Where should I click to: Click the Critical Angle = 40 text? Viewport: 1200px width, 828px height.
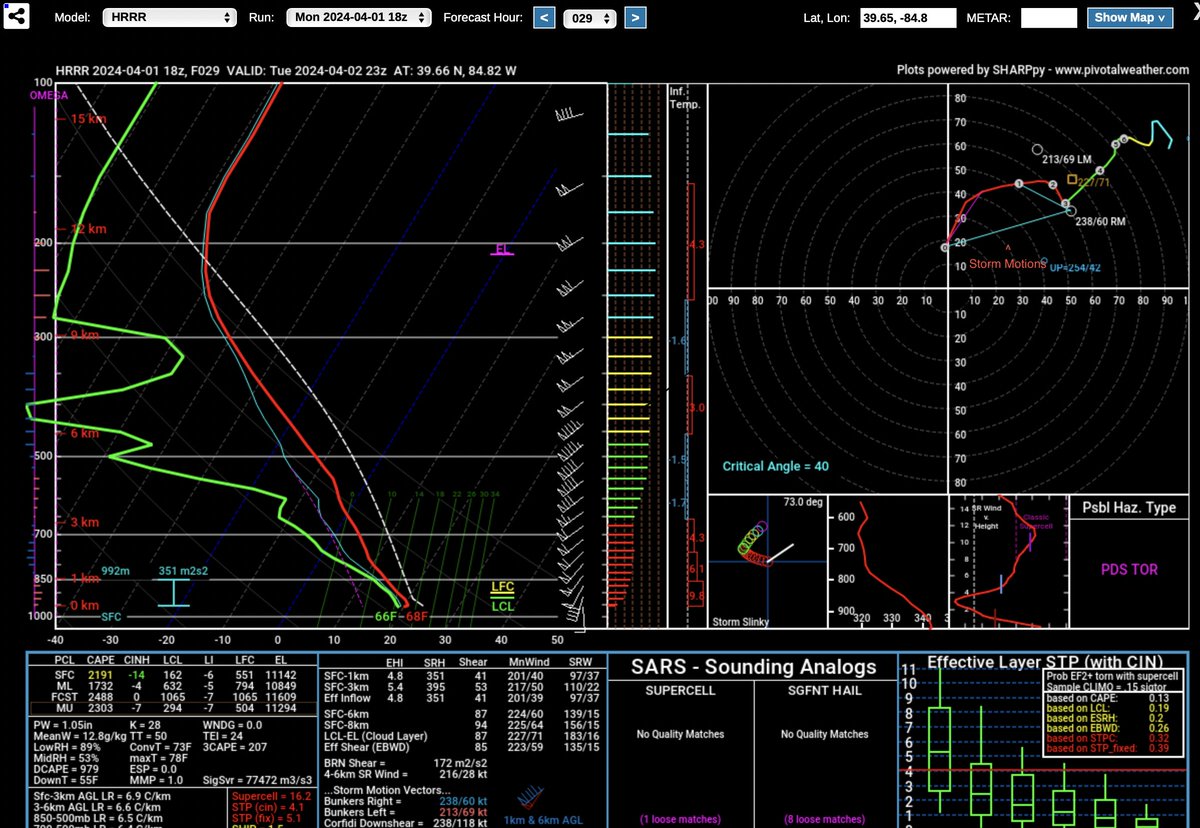point(776,466)
